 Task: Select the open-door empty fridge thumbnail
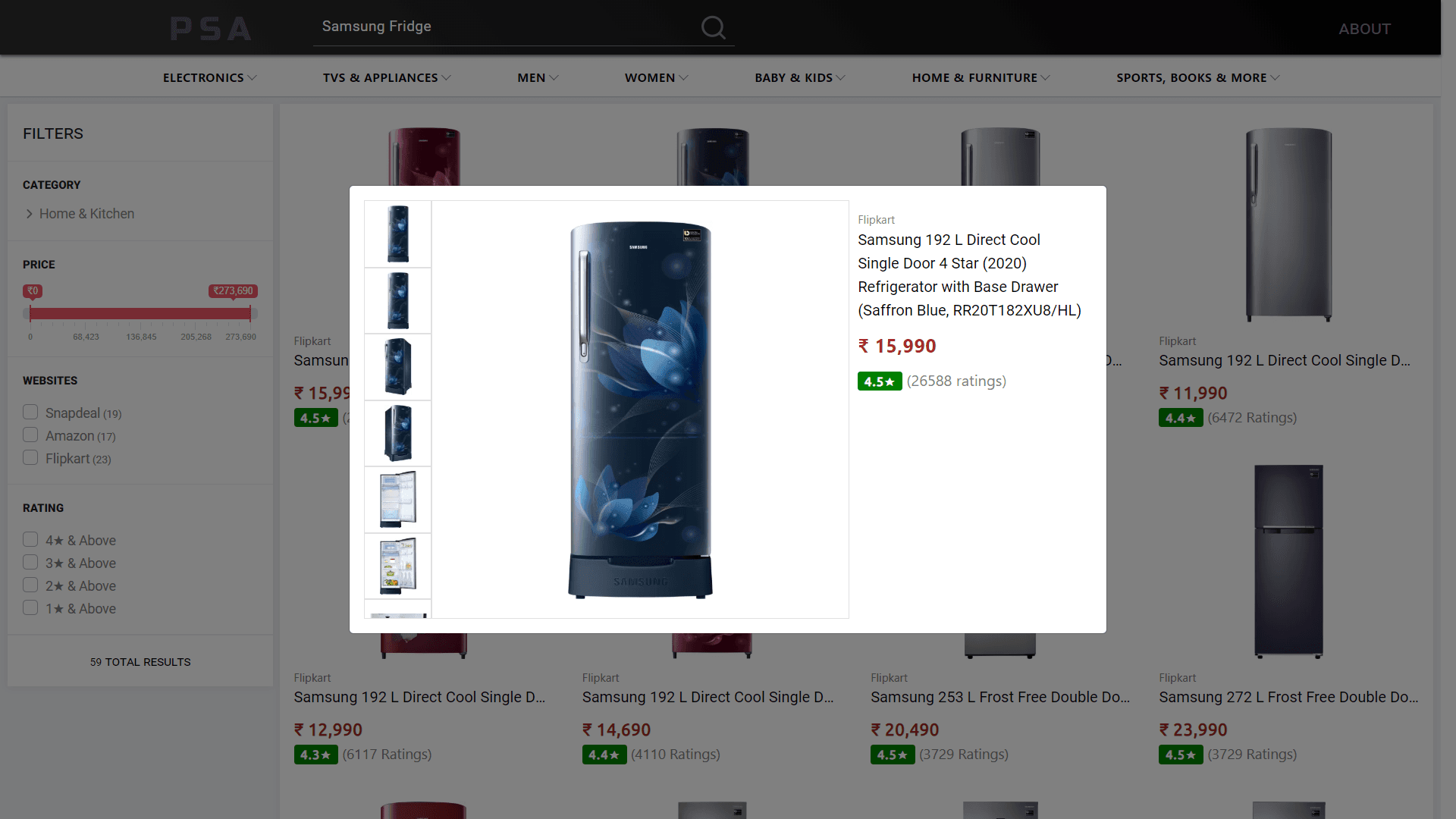(397, 500)
